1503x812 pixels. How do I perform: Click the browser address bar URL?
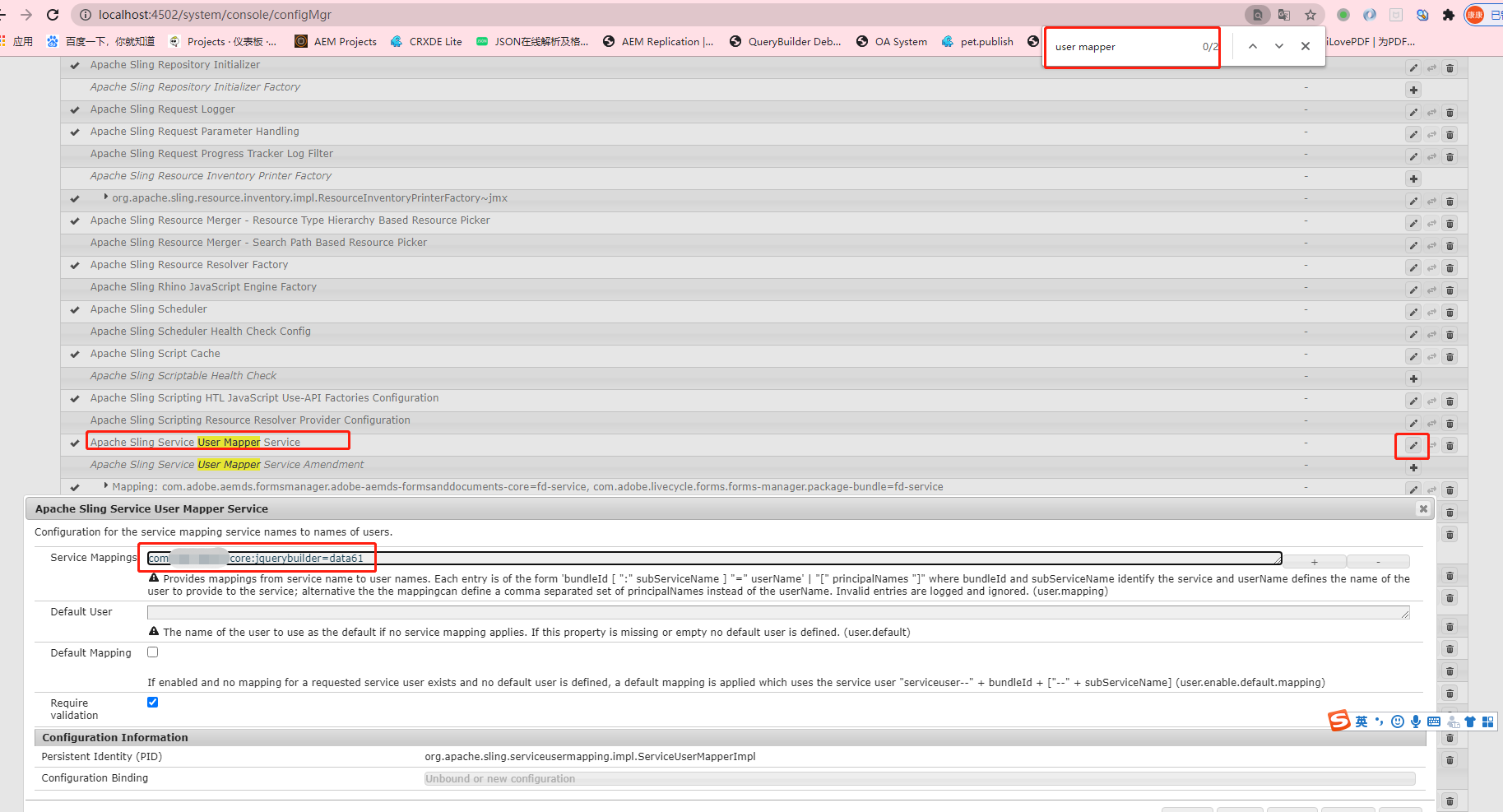(216, 15)
